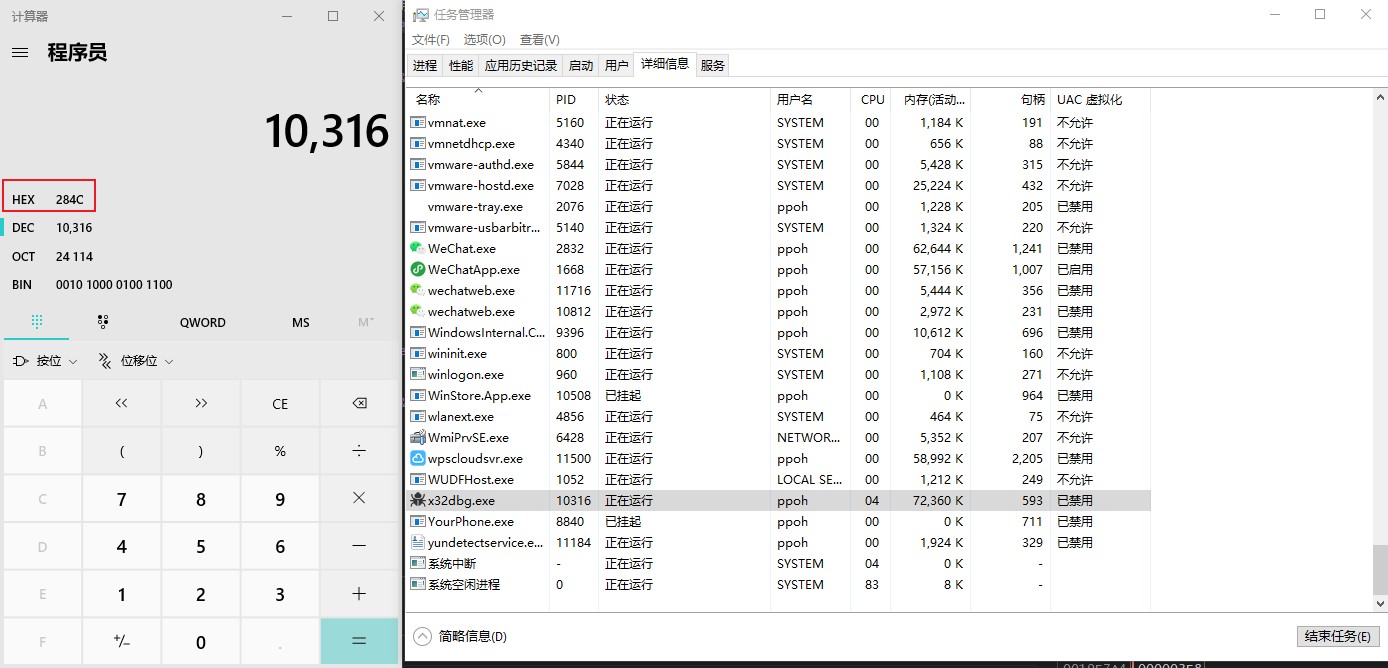The image size is (1388, 668).
Task: Click the plus/minus negate key
Action: point(121,641)
